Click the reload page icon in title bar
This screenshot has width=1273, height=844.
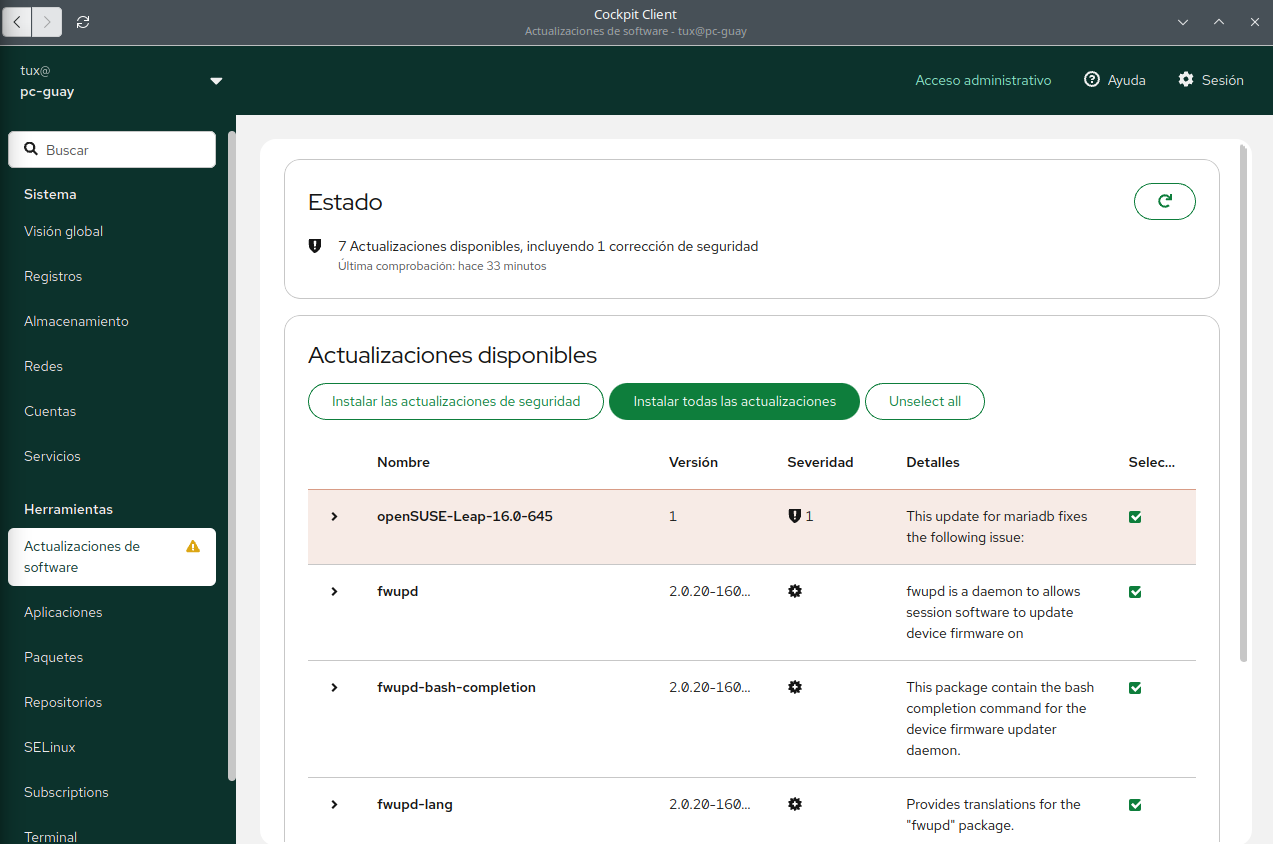(83, 21)
